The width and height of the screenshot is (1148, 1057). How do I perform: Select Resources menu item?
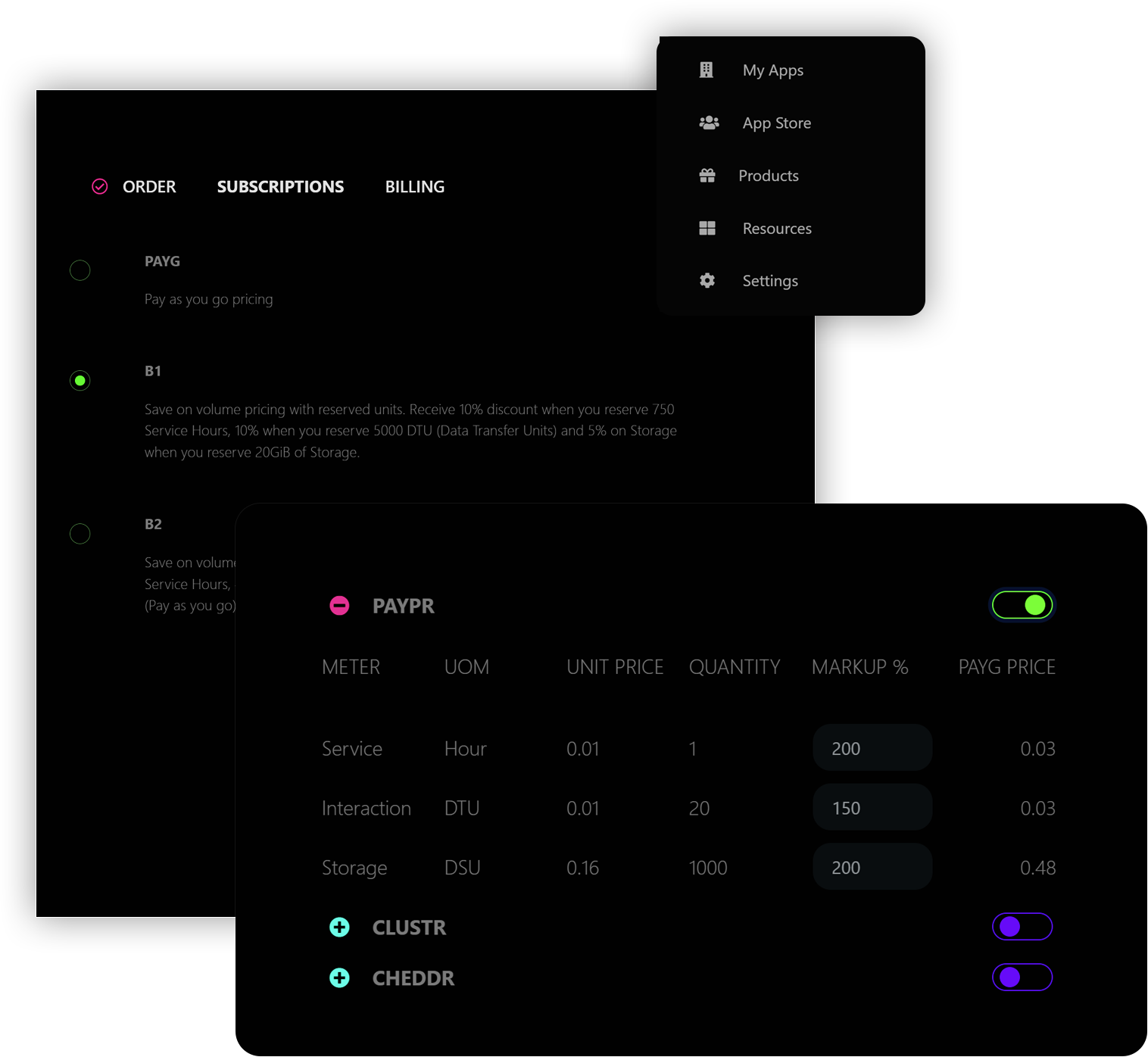(777, 228)
